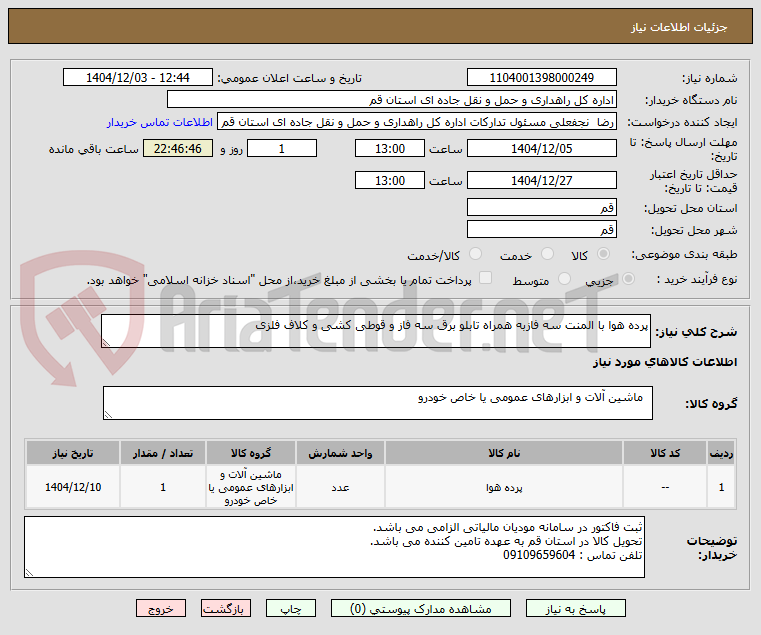The width and height of the screenshot is (761, 635).
Task: Click the گروه کالا table column header
Action: pos(250,453)
